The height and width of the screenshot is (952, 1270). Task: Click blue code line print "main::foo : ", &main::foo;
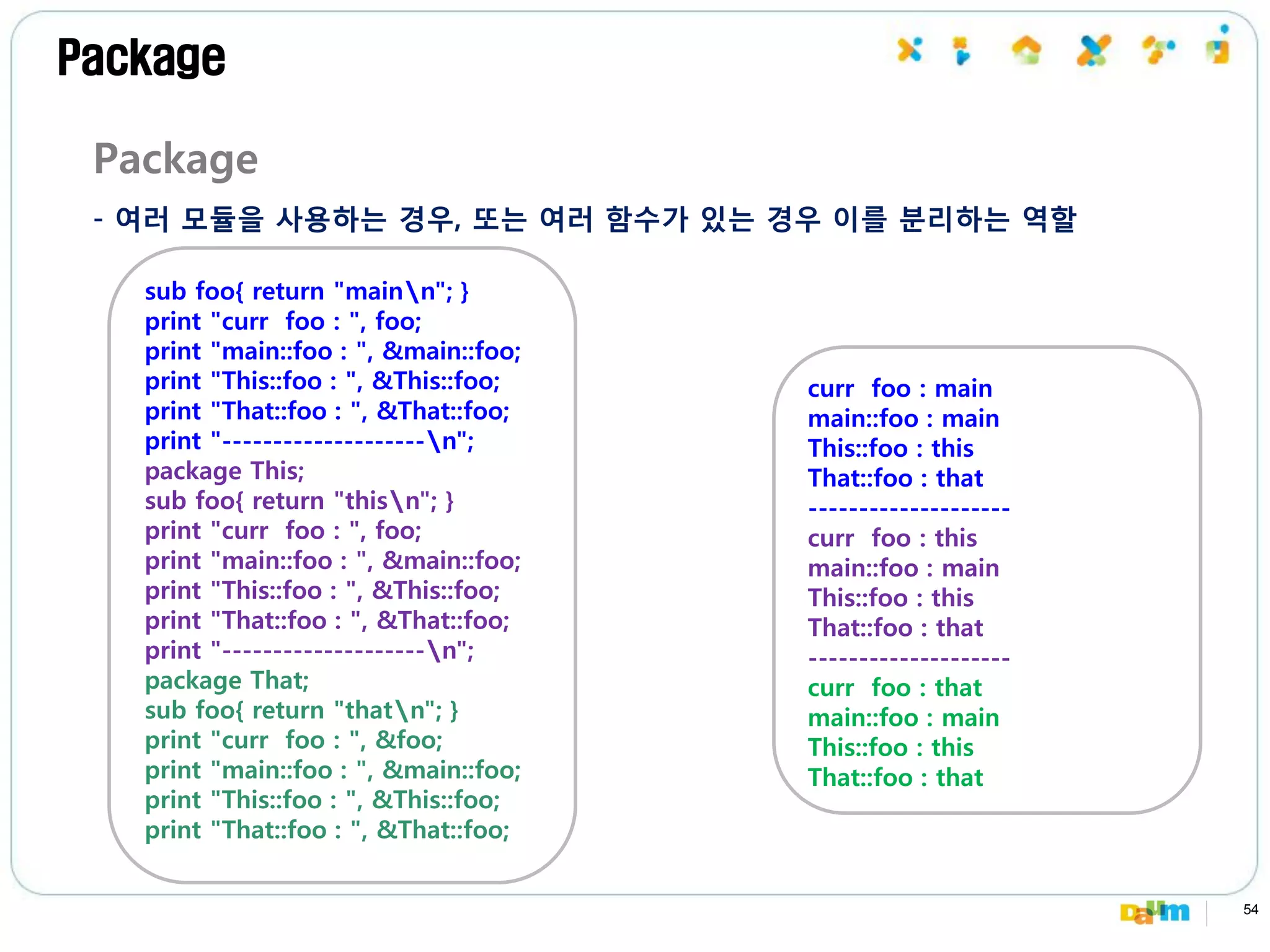tap(333, 351)
